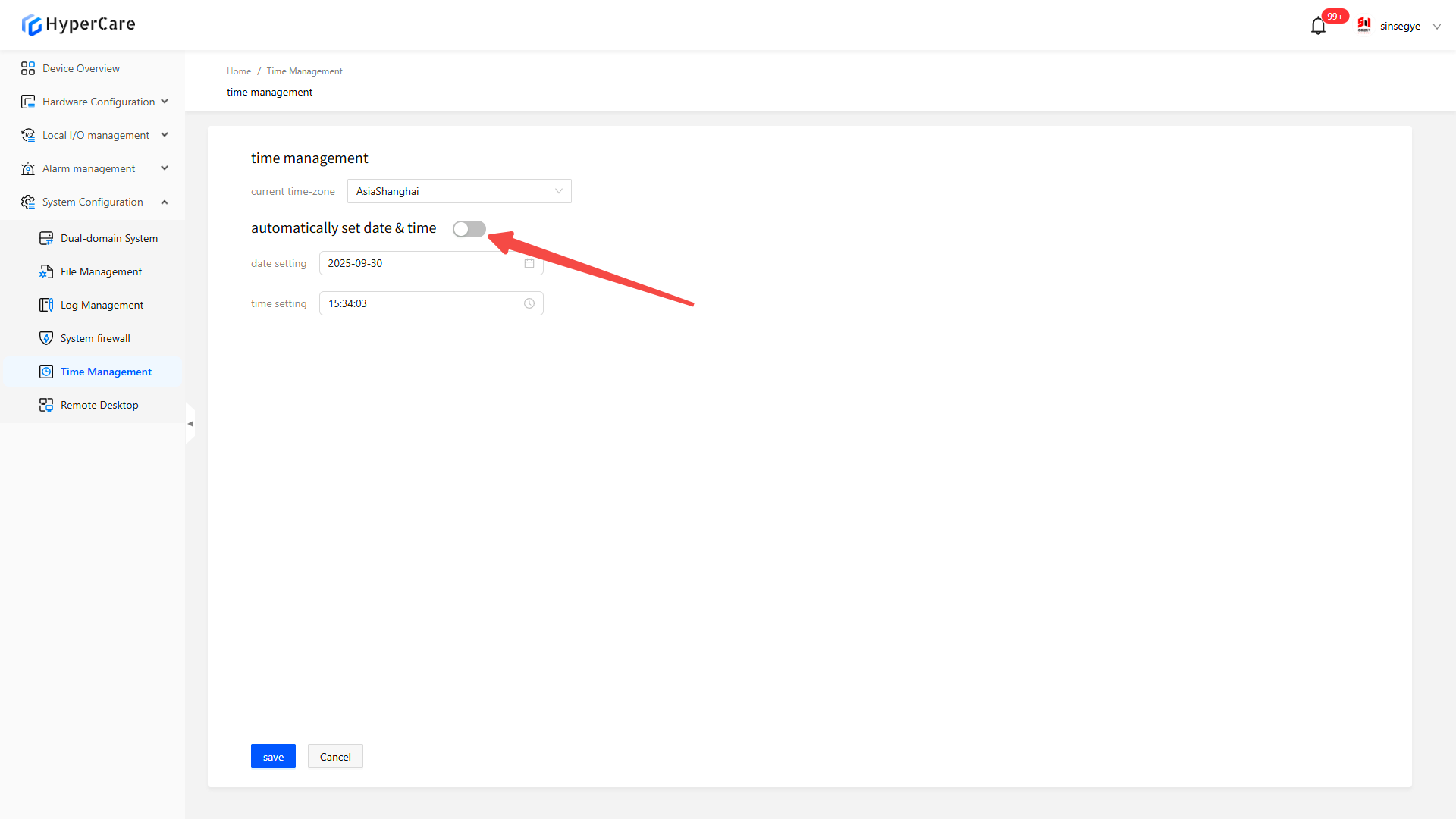1456x819 pixels.
Task: Click the clock icon in time setting
Action: point(529,303)
